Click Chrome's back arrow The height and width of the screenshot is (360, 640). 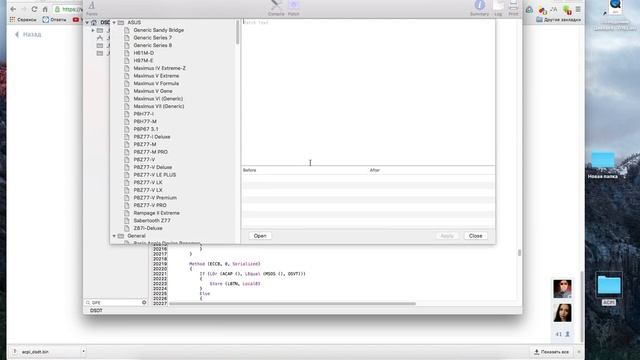(13, 9)
